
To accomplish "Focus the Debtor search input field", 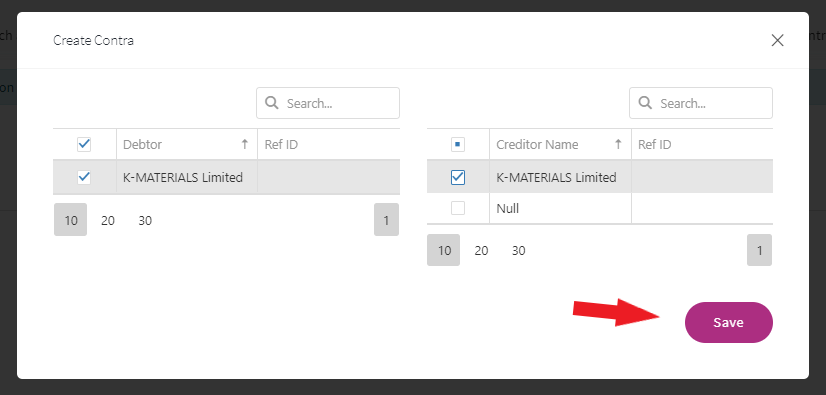I will coord(328,103).
